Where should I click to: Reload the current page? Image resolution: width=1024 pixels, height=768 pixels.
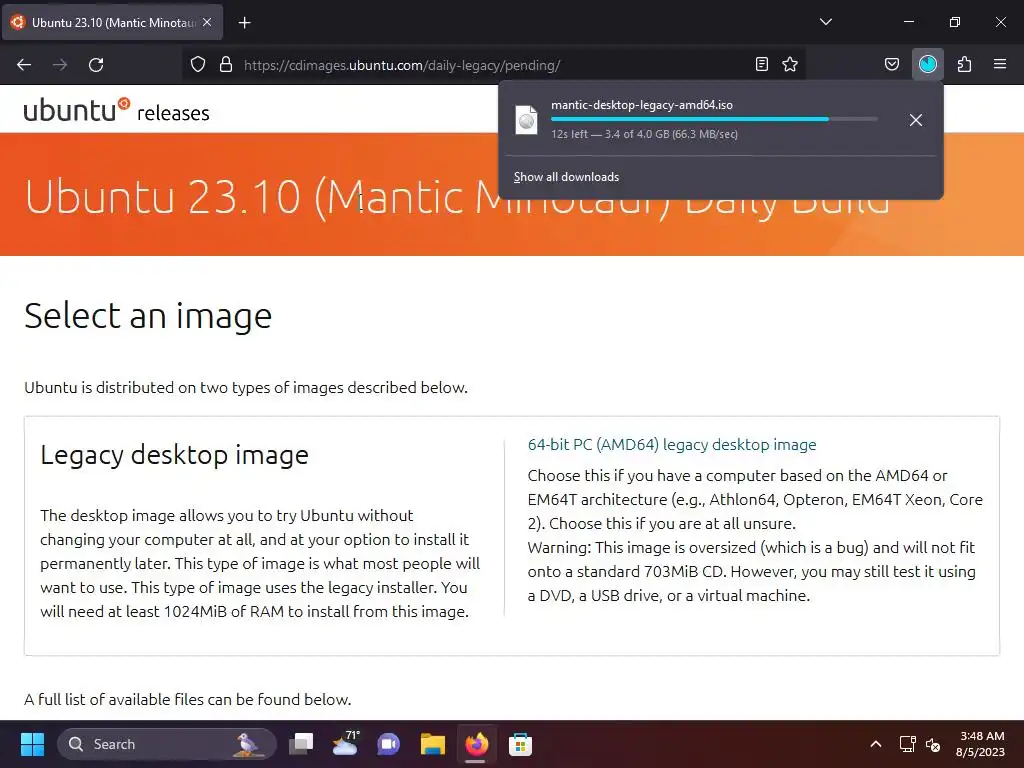[96, 65]
